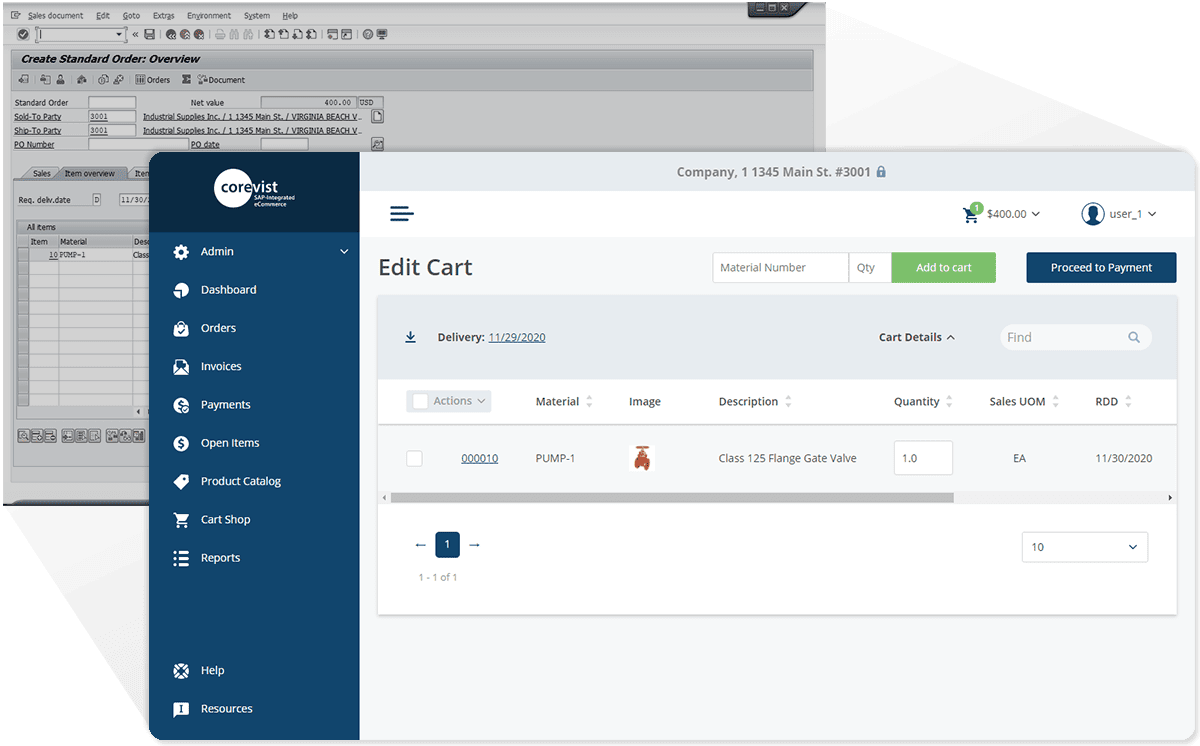Click the Payments dollar-check icon
This screenshot has width=1200, height=746.
181,405
